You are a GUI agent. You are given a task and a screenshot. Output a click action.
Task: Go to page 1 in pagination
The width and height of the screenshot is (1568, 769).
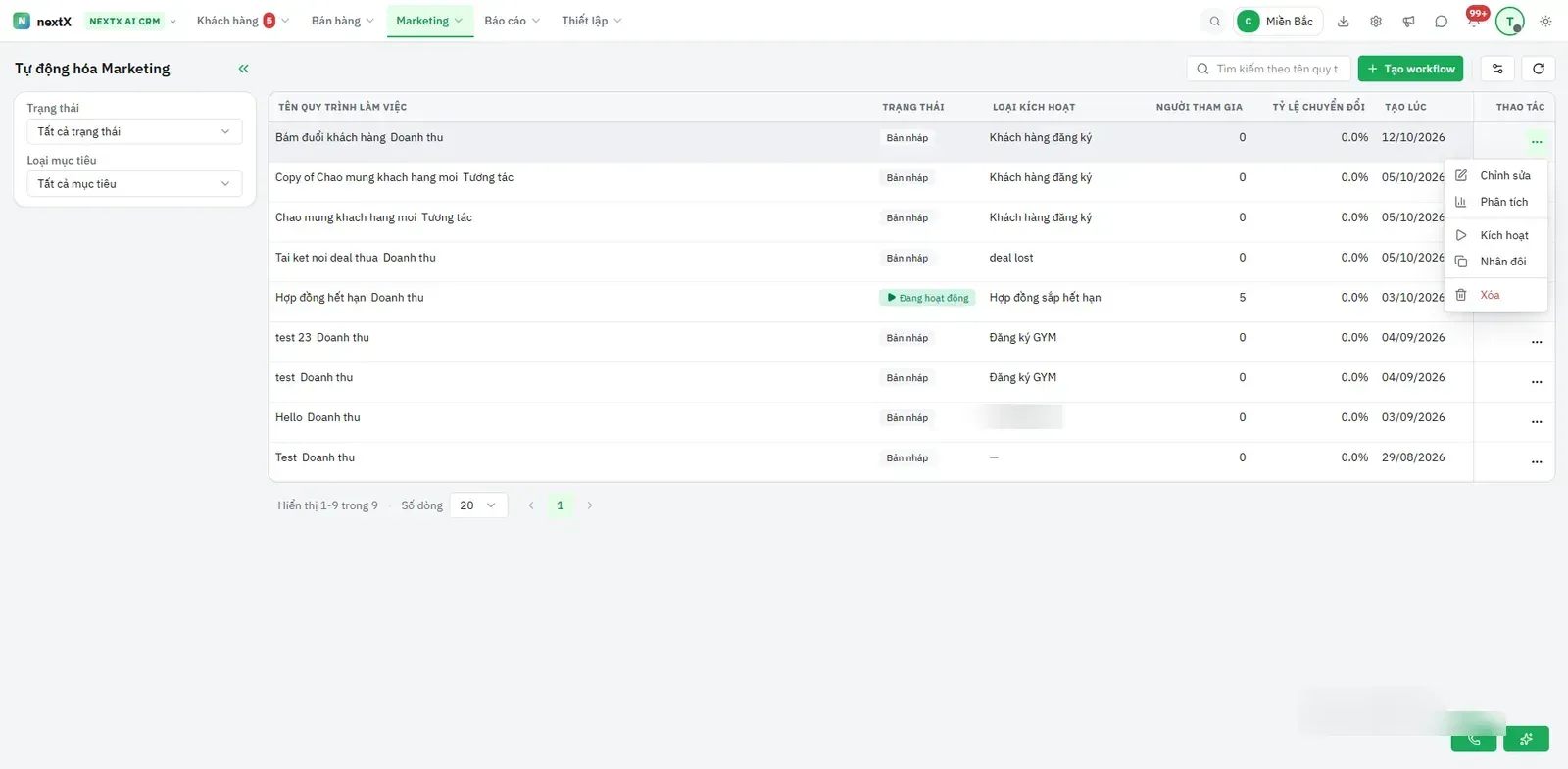coord(561,505)
